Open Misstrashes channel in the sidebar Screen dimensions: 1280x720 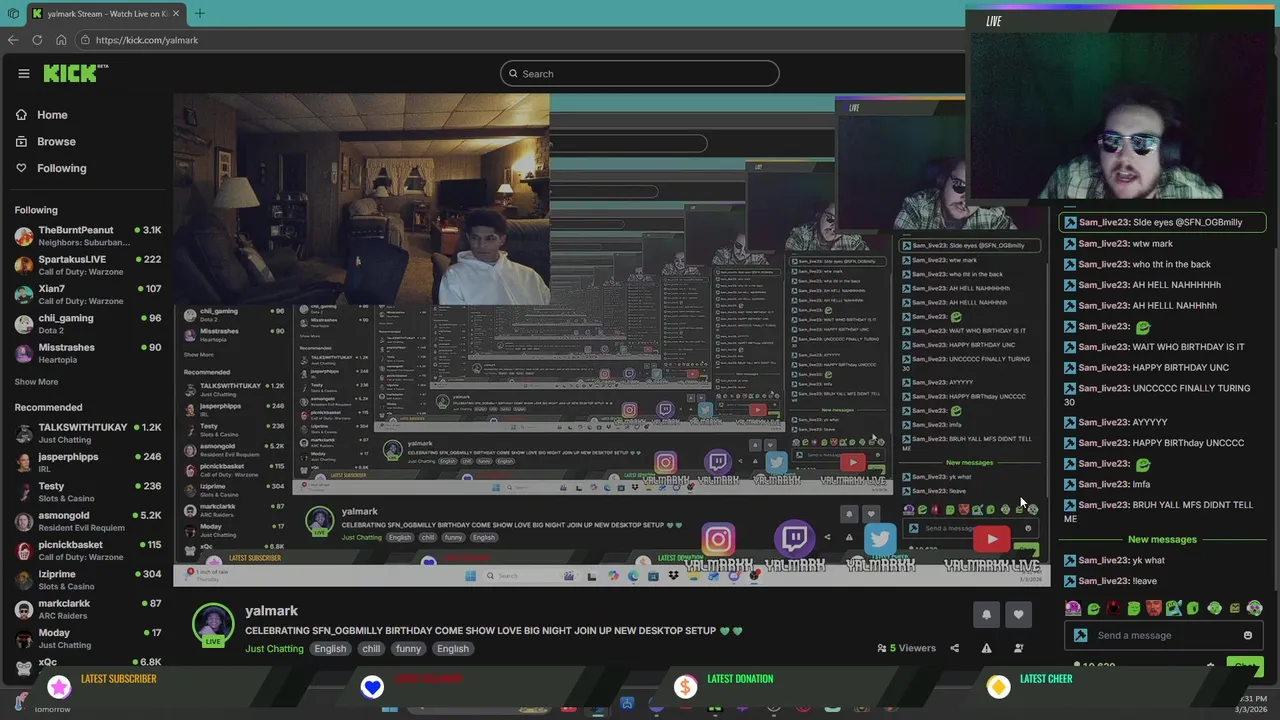(88, 353)
